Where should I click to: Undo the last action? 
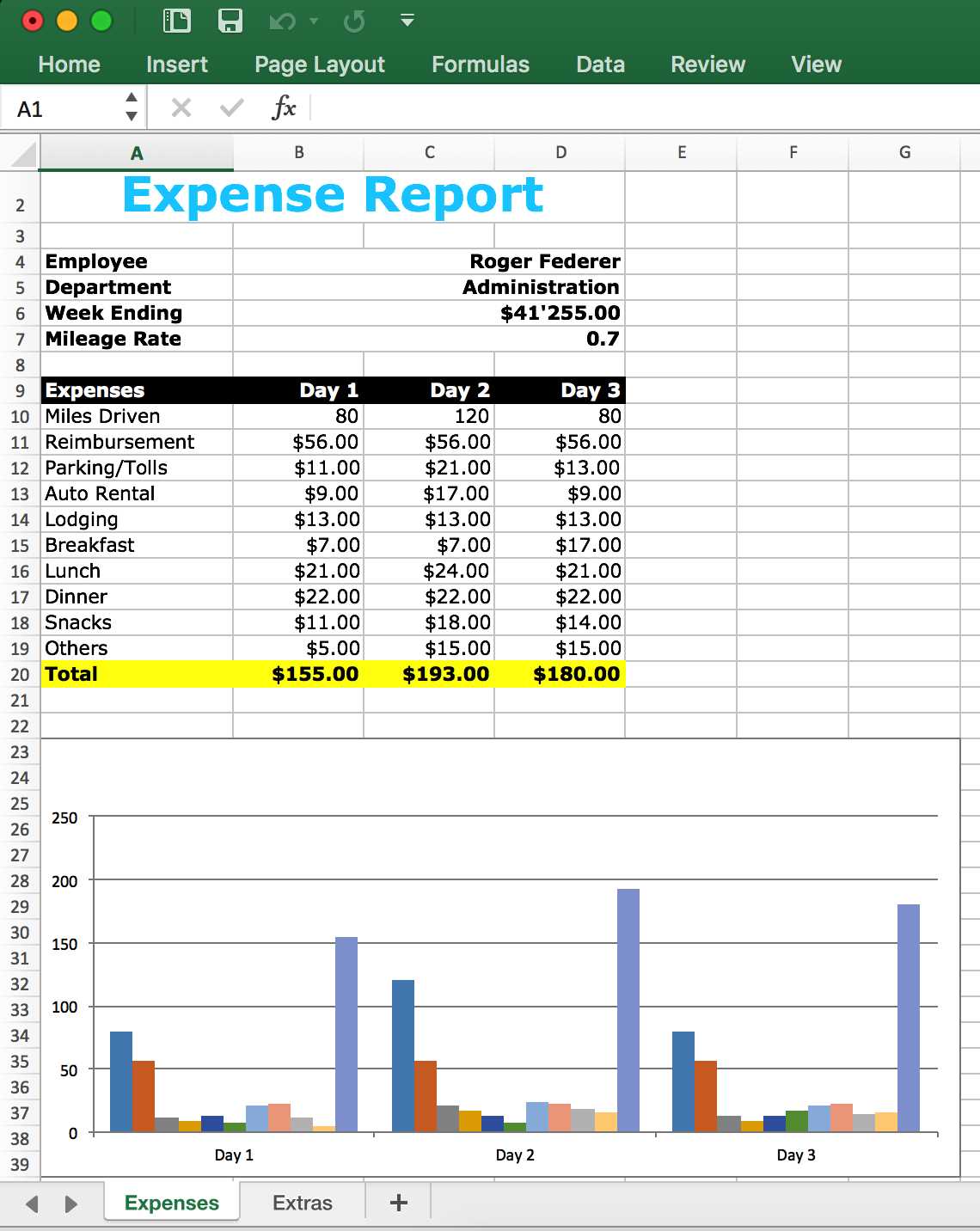(x=280, y=19)
